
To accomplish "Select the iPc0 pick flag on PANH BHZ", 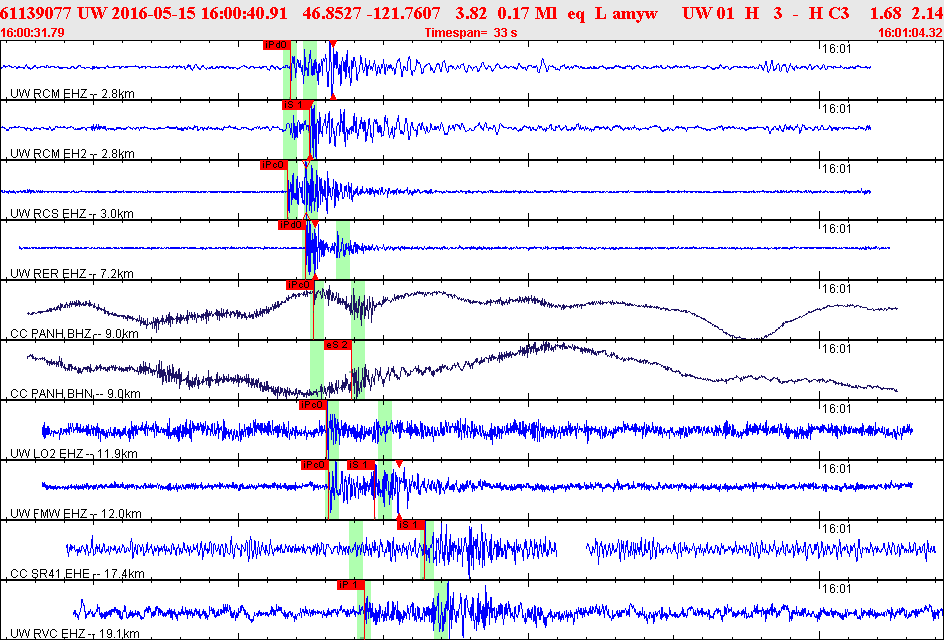I will pos(300,285).
